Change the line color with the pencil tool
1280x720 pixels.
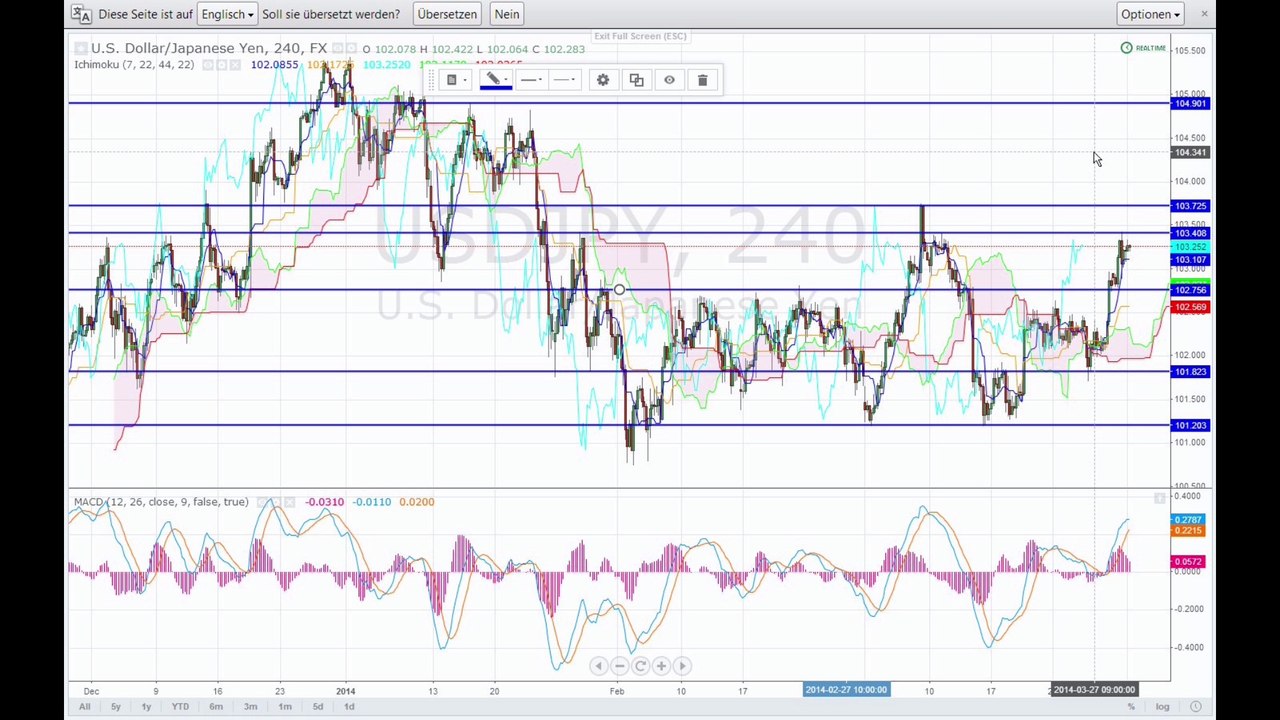(495, 80)
